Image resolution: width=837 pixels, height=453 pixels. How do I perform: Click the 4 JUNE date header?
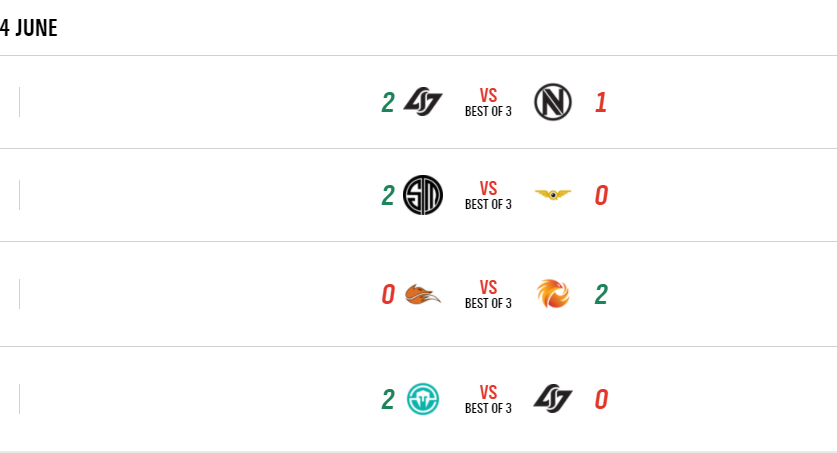pos(29,28)
